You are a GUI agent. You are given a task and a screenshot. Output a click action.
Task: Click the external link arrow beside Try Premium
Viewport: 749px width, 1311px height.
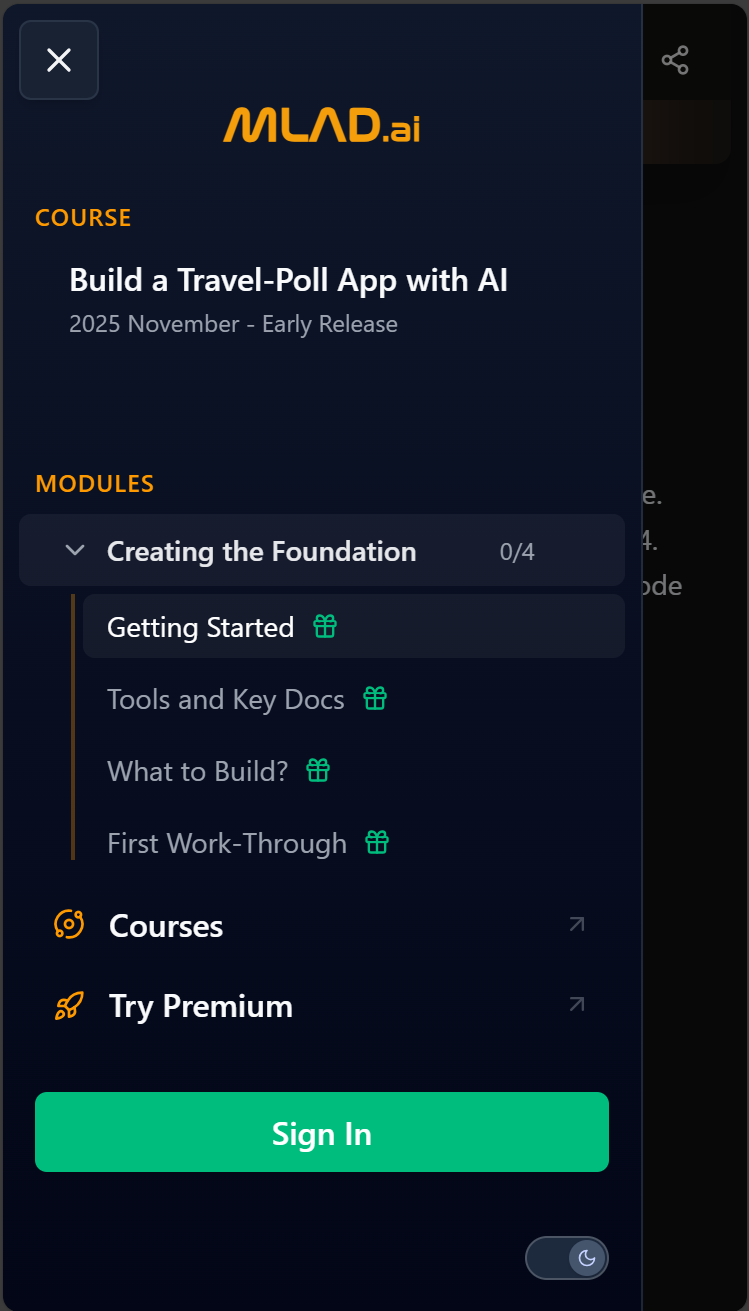click(575, 1004)
